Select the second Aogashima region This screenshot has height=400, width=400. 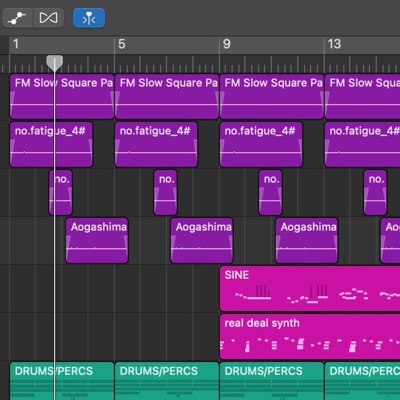coord(202,241)
